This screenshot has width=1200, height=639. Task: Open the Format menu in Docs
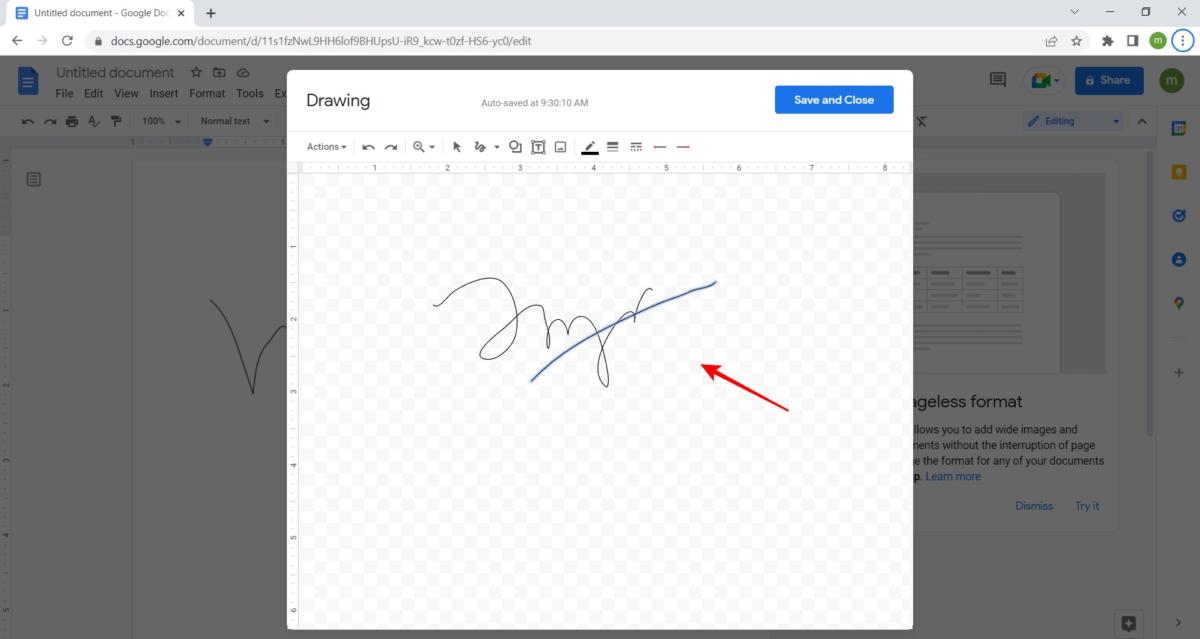click(207, 94)
